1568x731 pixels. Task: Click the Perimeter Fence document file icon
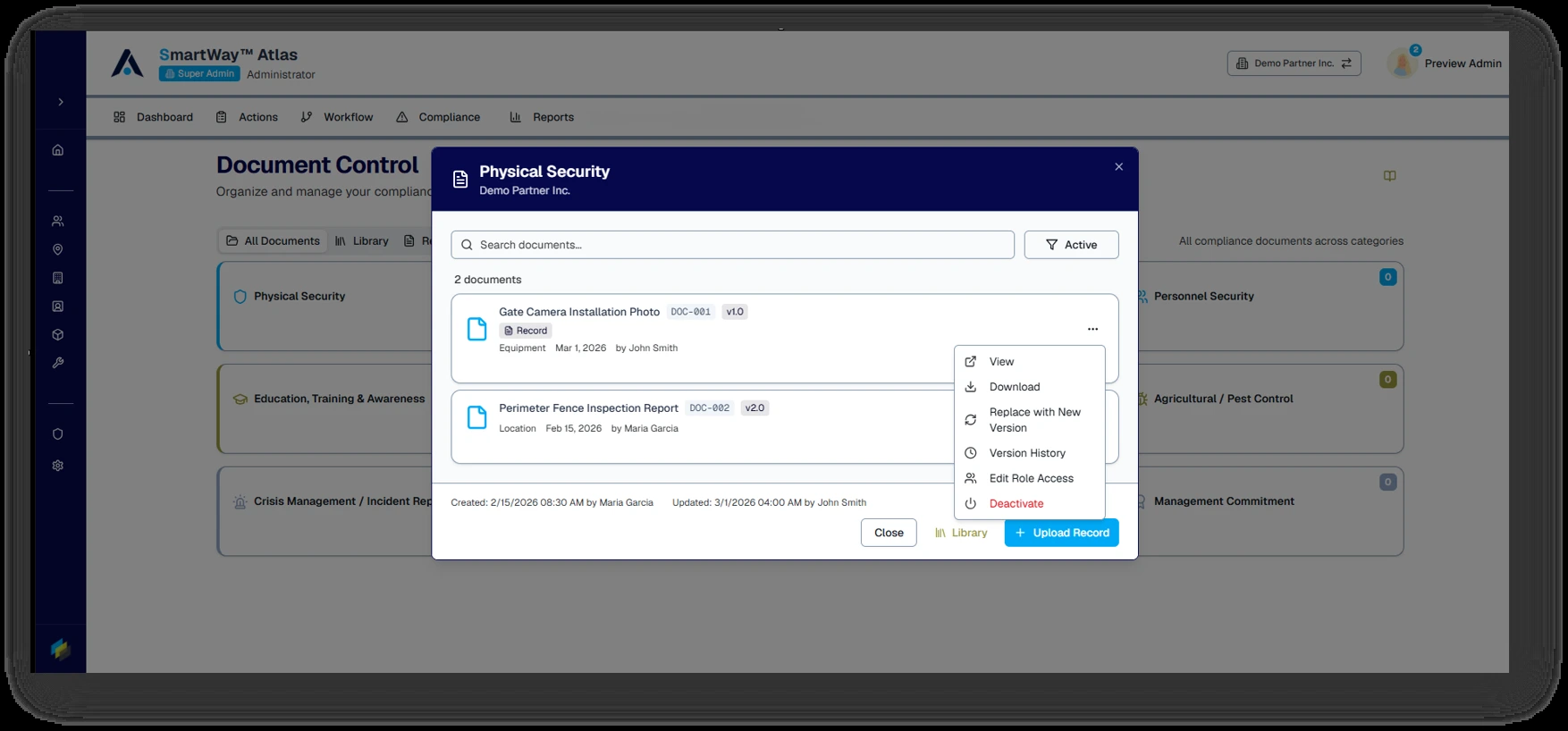[477, 417]
